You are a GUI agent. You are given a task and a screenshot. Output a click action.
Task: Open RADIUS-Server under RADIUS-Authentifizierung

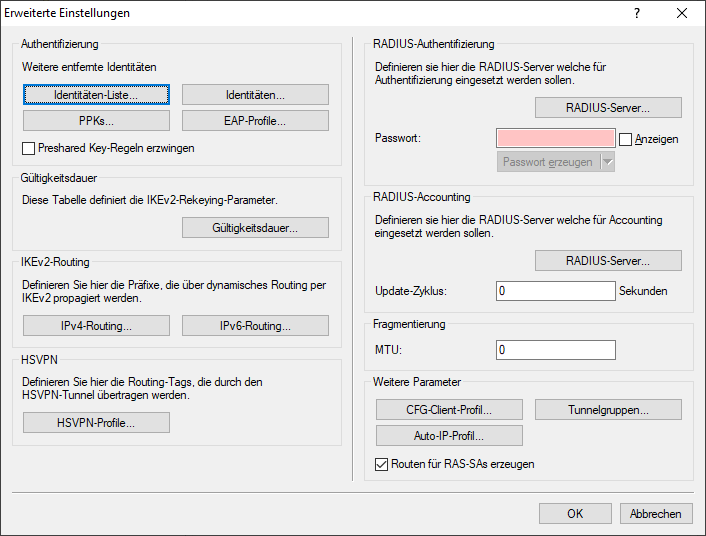(608, 107)
